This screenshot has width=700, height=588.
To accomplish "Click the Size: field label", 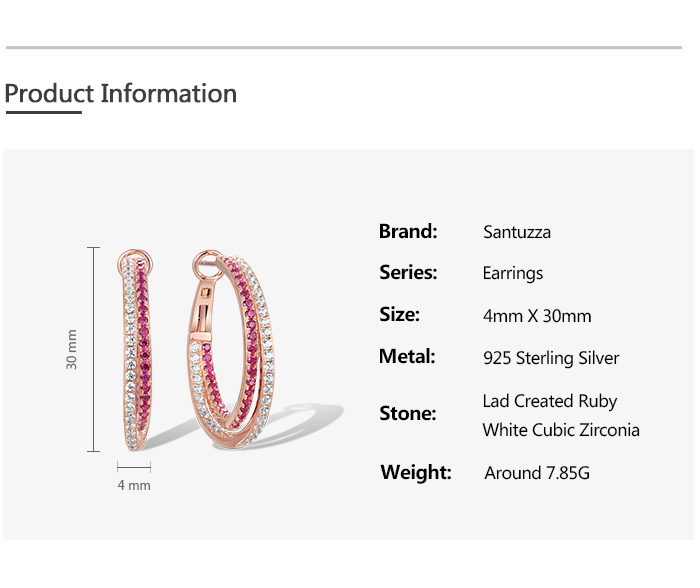I will click(399, 314).
